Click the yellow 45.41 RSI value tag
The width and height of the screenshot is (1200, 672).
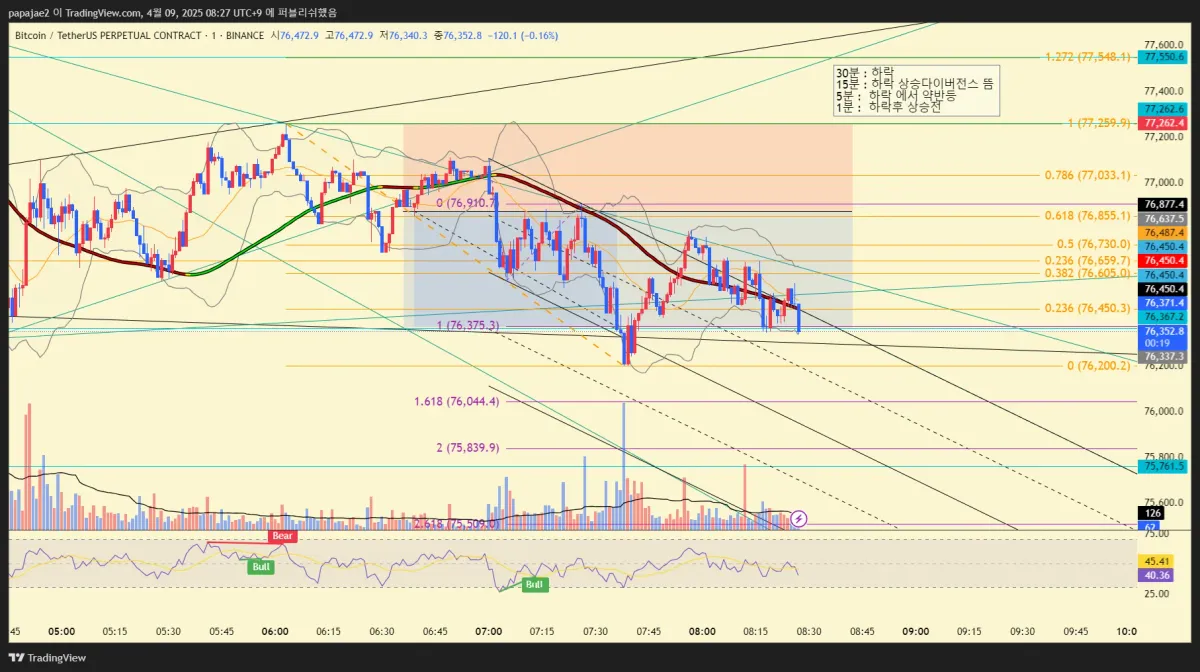(x=1158, y=561)
